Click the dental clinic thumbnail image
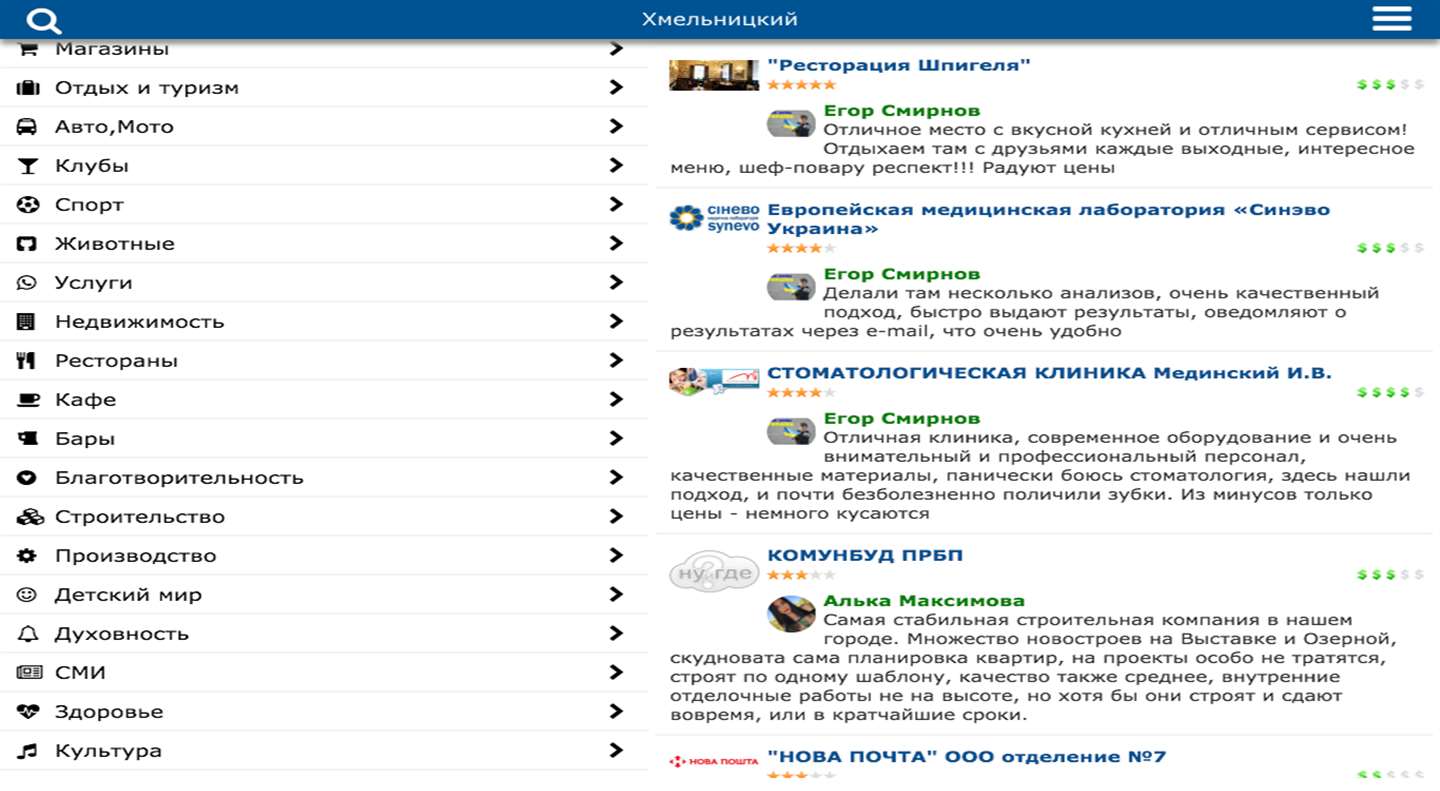 pyautogui.click(x=714, y=381)
